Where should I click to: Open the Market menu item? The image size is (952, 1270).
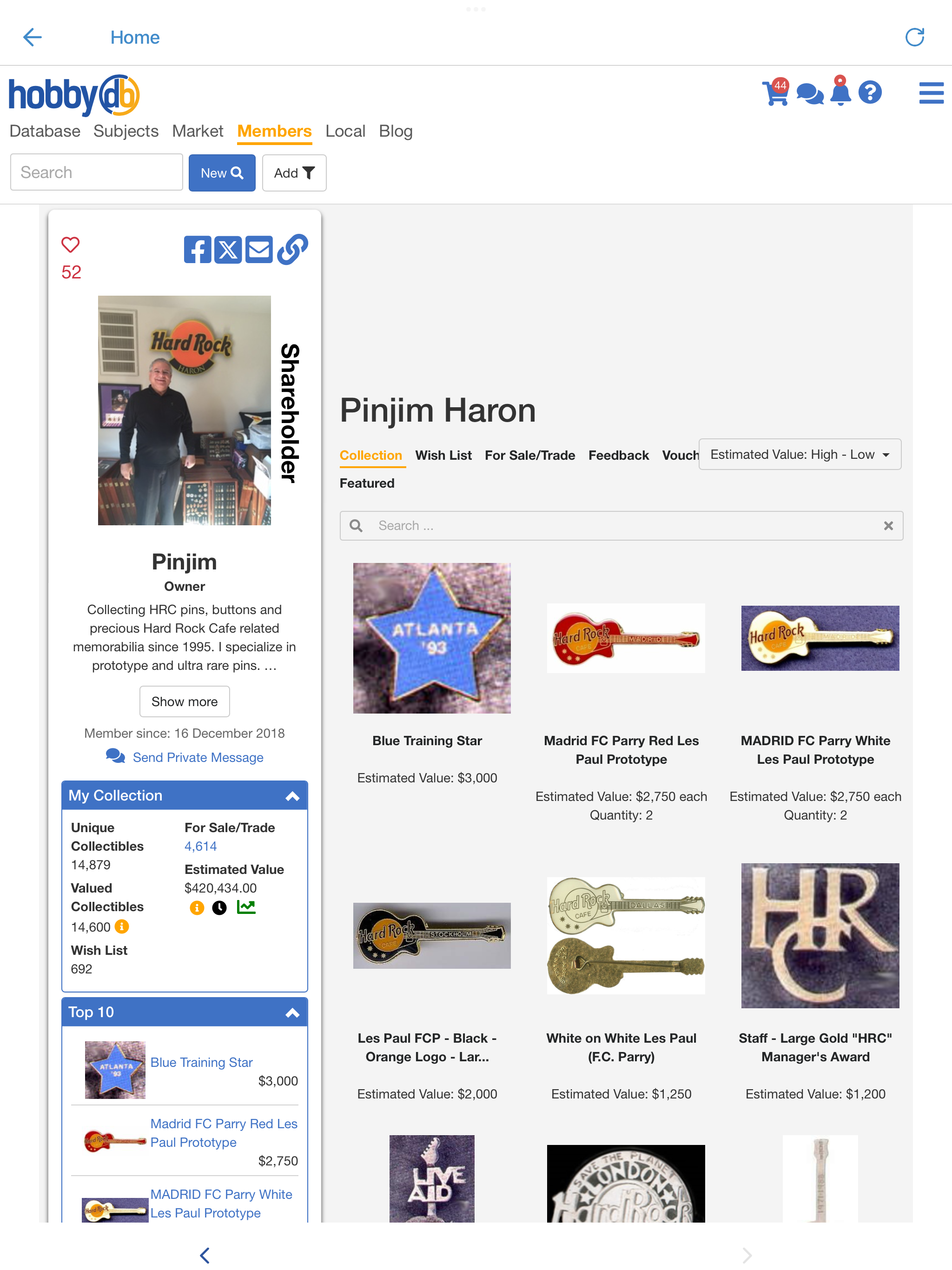pos(198,131)
